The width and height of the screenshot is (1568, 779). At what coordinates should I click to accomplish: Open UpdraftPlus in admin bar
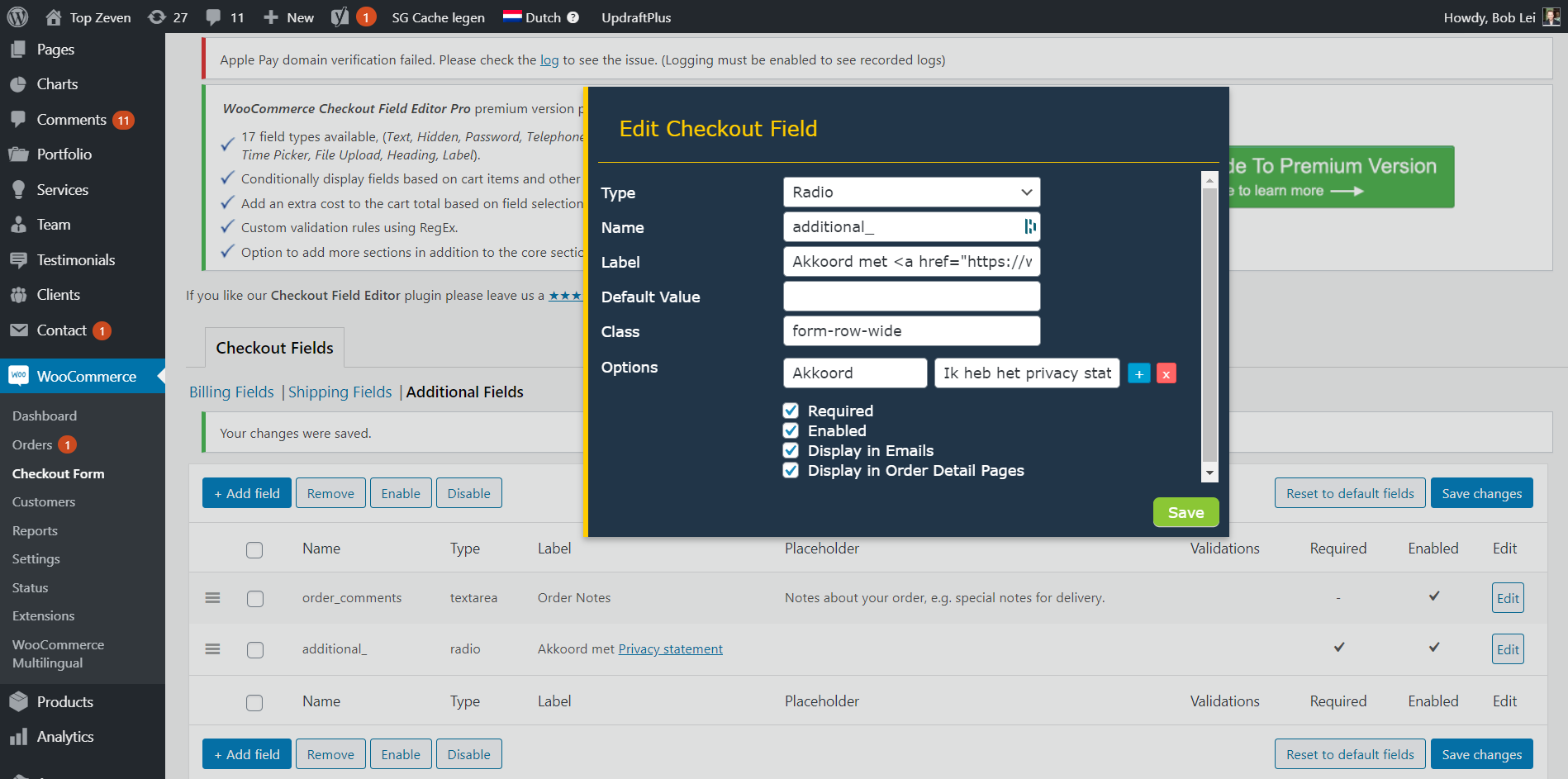pos(636,17)
